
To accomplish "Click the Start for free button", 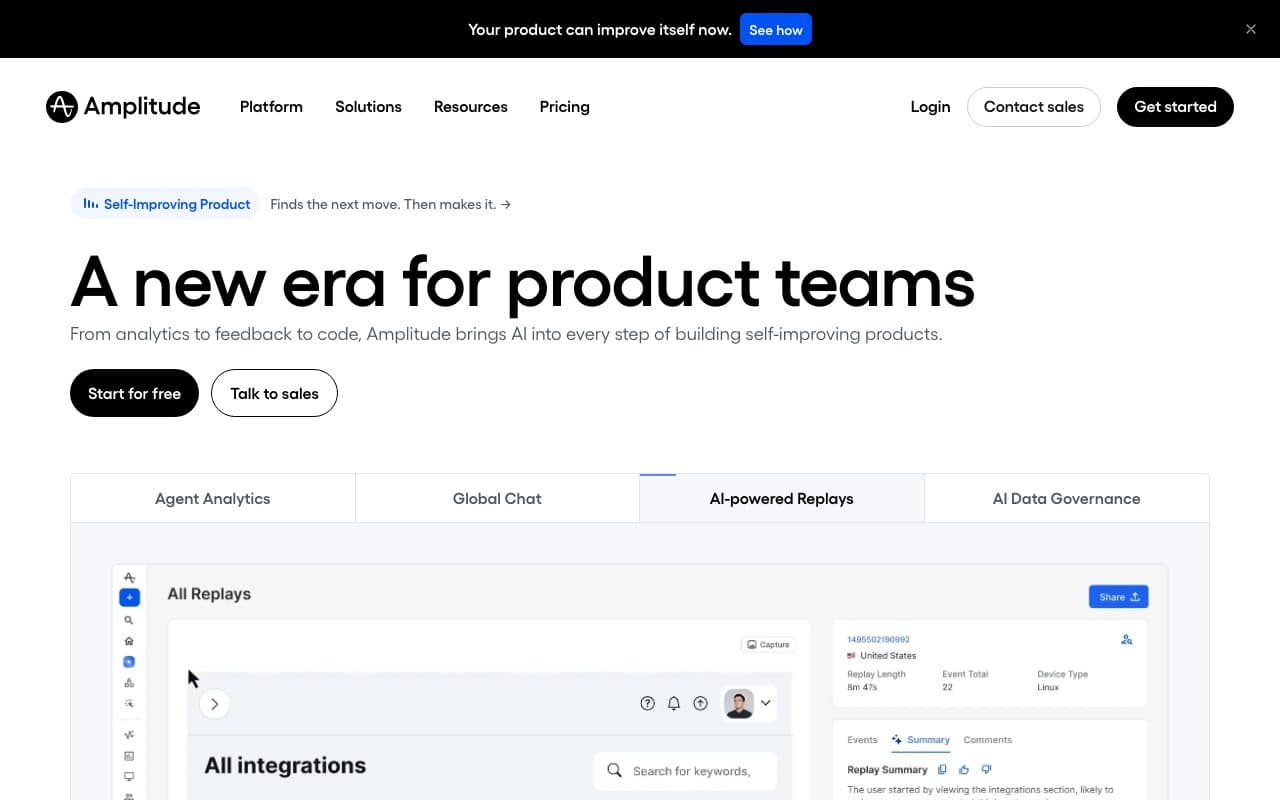I will point(134,393).
